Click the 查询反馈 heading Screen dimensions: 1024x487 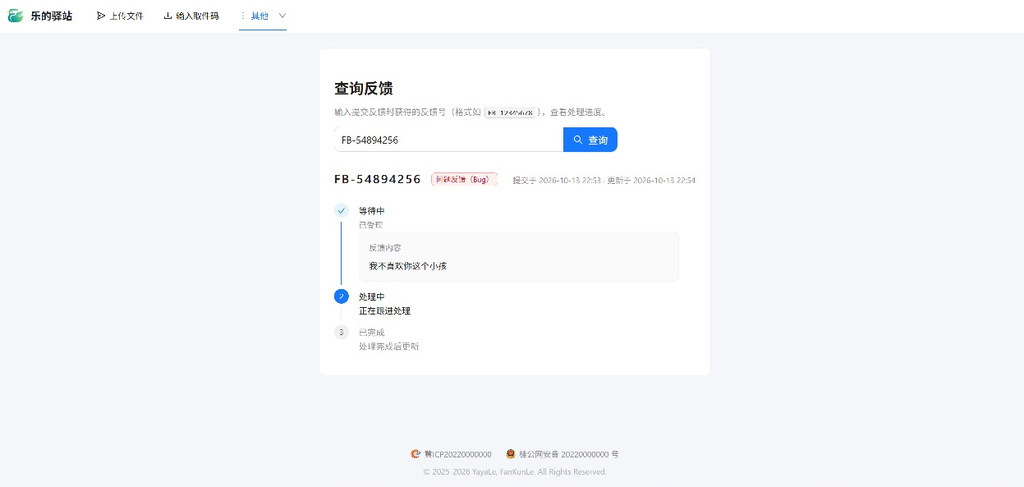click(363, 88)
